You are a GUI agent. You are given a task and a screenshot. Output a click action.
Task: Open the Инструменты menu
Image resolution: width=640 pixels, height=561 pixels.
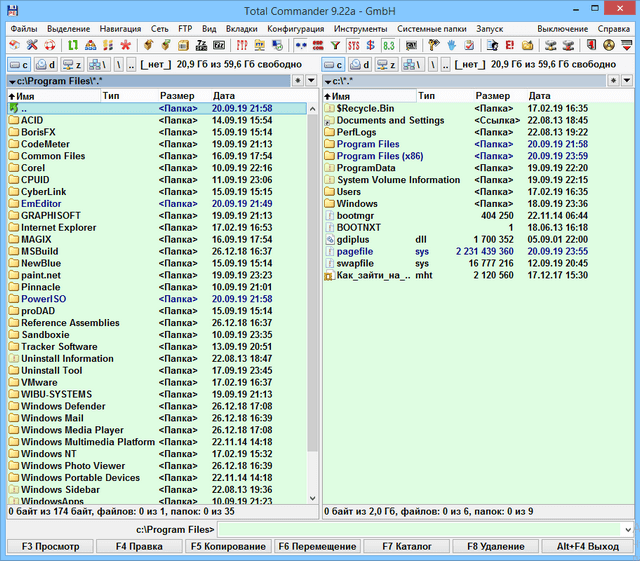pos(360,29)
